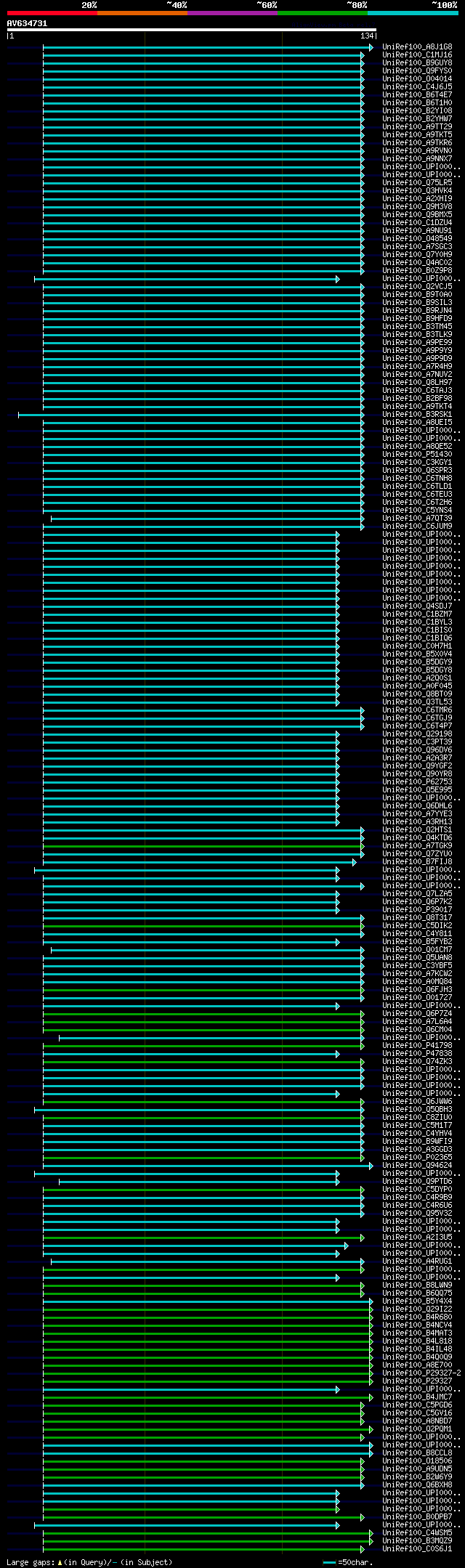Click the UniRef100_B5X0V4 entry
Screen dimensions: 465x1568
click(417, 654)
